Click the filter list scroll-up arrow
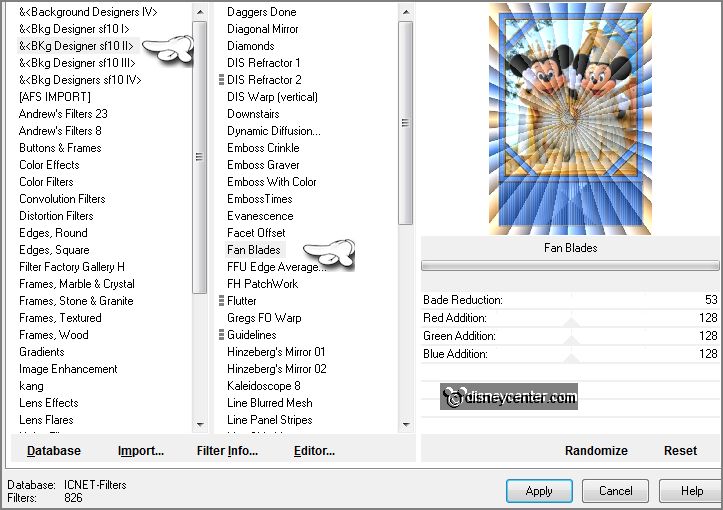Image resolution: width=723 pixels, height=510 pixels. [405, 12]
